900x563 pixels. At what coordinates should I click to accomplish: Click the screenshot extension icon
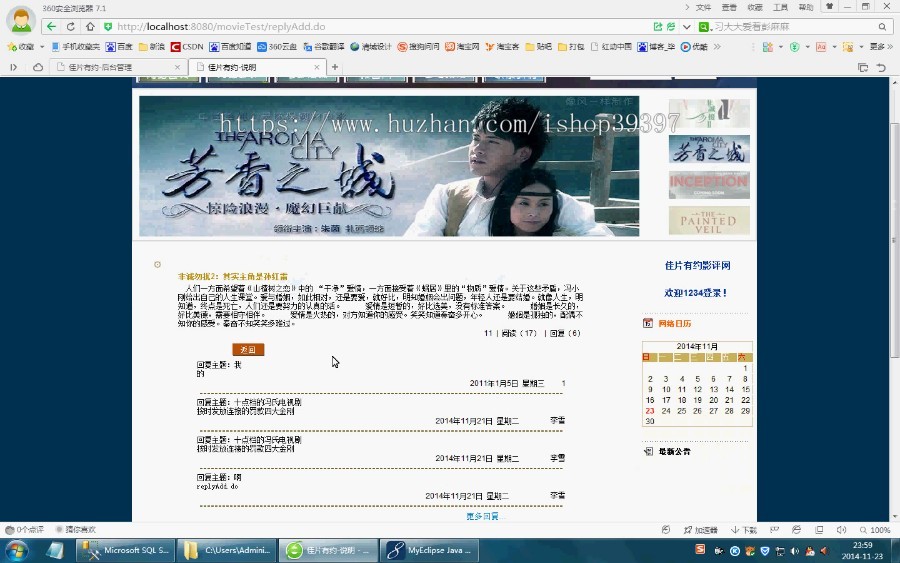pyautogui.click(x=847, y=47)
